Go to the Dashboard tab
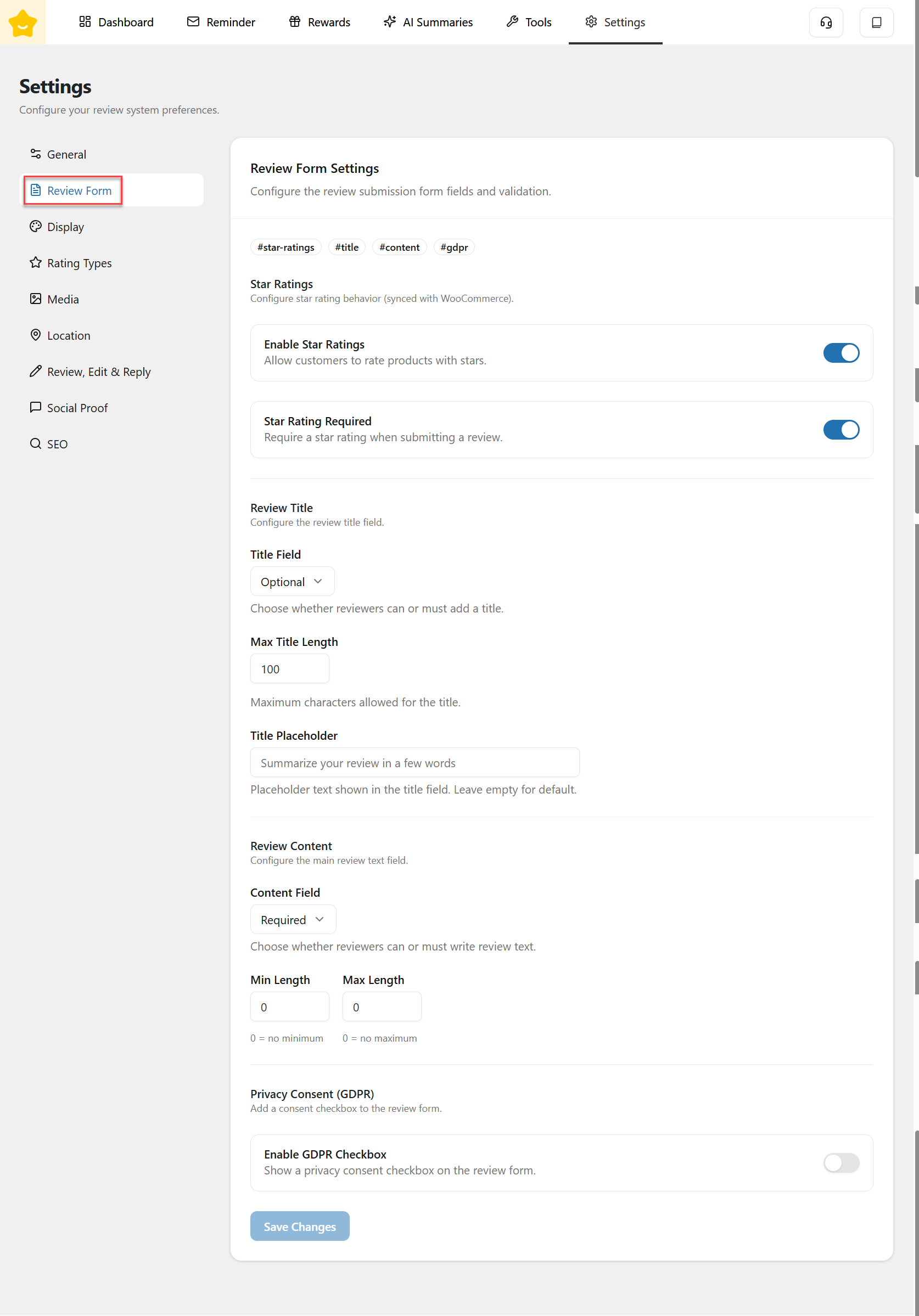Image resolution: width=919 pixels, height=1316 pixels. point(116,23)
